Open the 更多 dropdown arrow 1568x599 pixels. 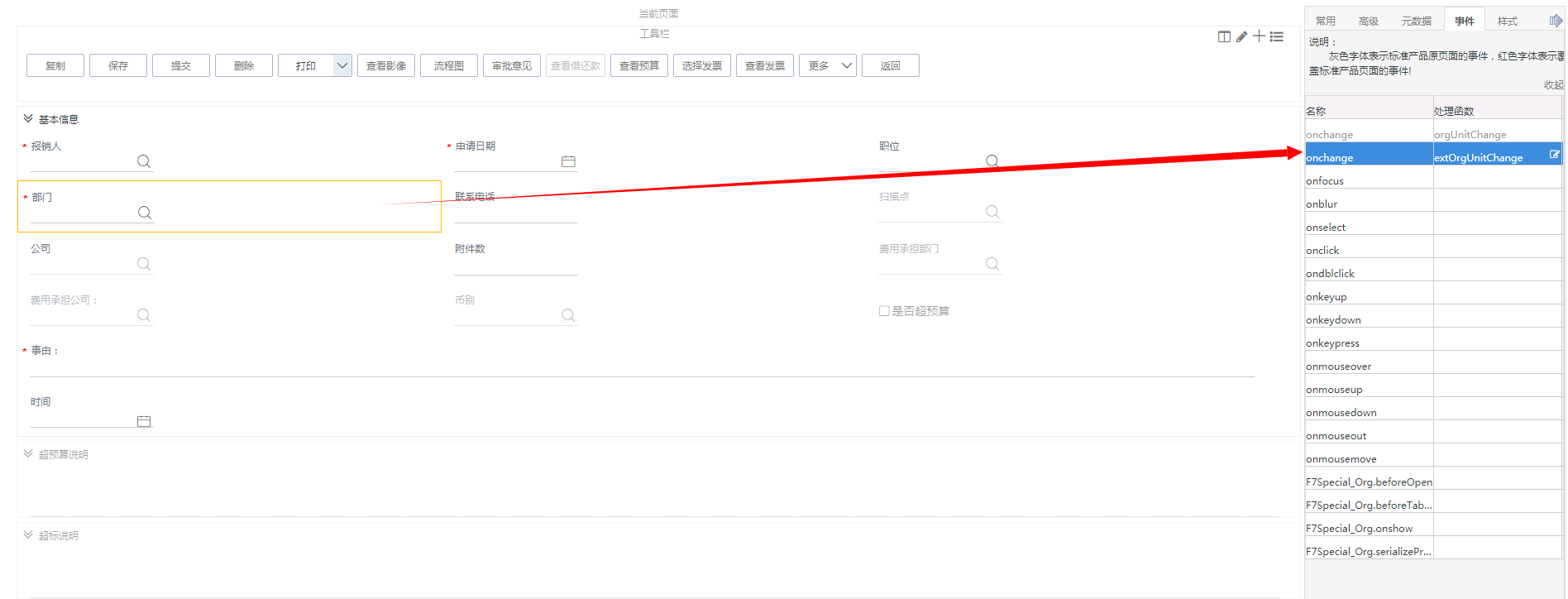point(847,65)
